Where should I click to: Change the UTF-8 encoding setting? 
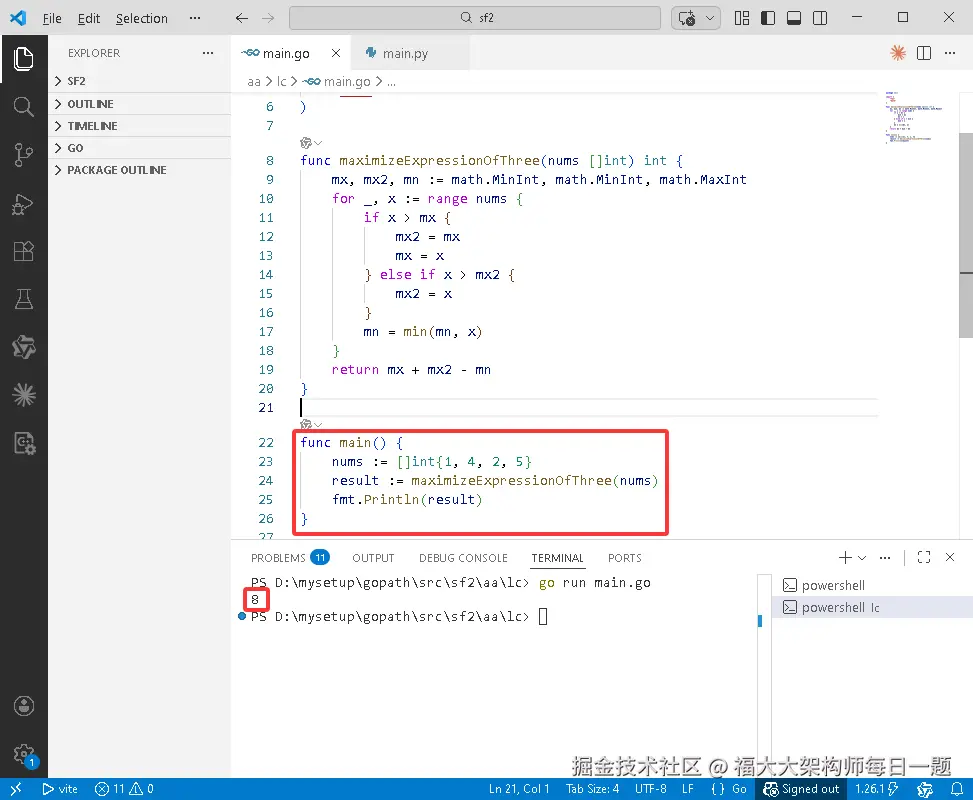tap(650, 789)
